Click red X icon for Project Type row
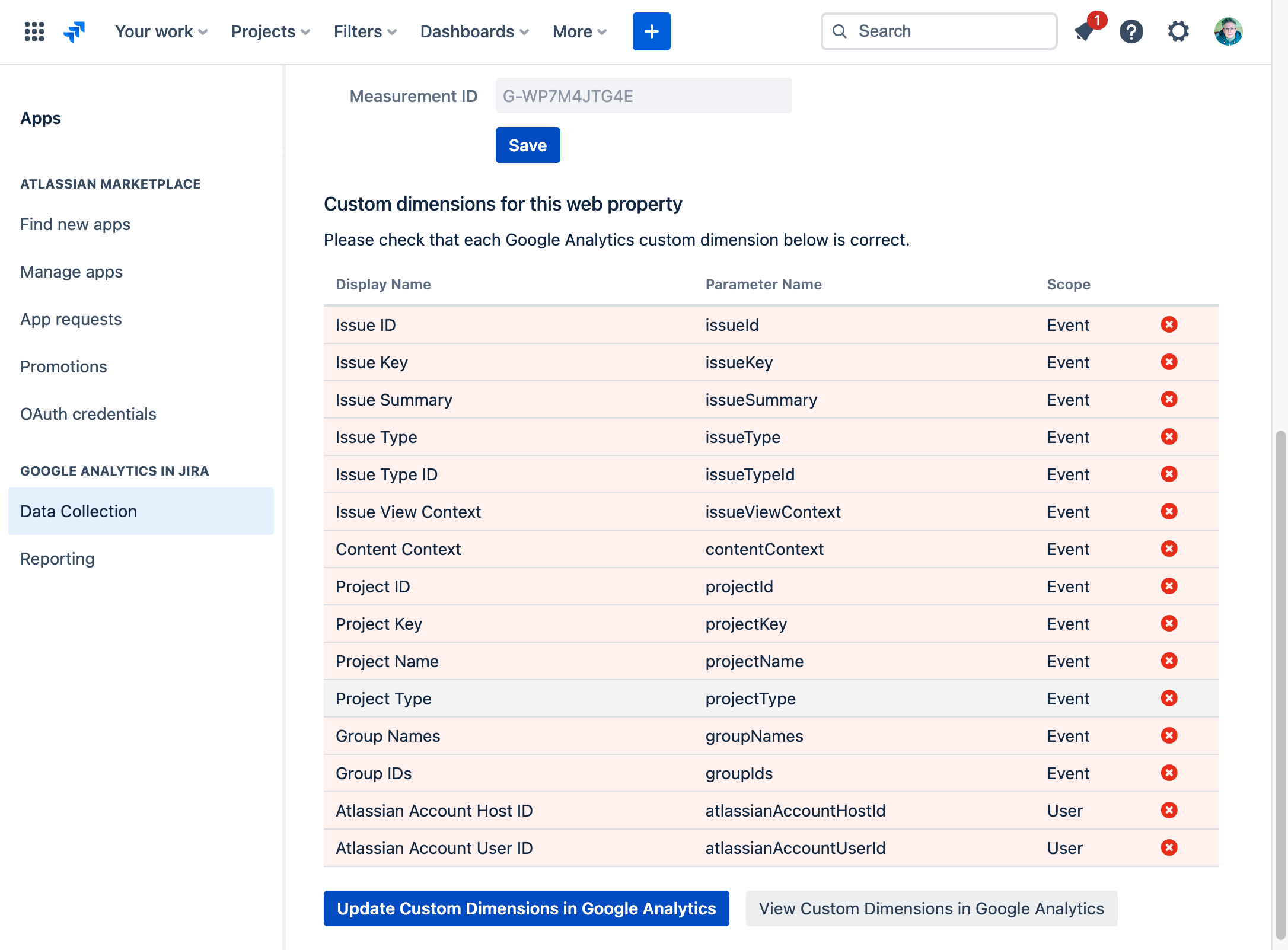Viewport: 1288px width, 950px height. (x=1169, y=698)
